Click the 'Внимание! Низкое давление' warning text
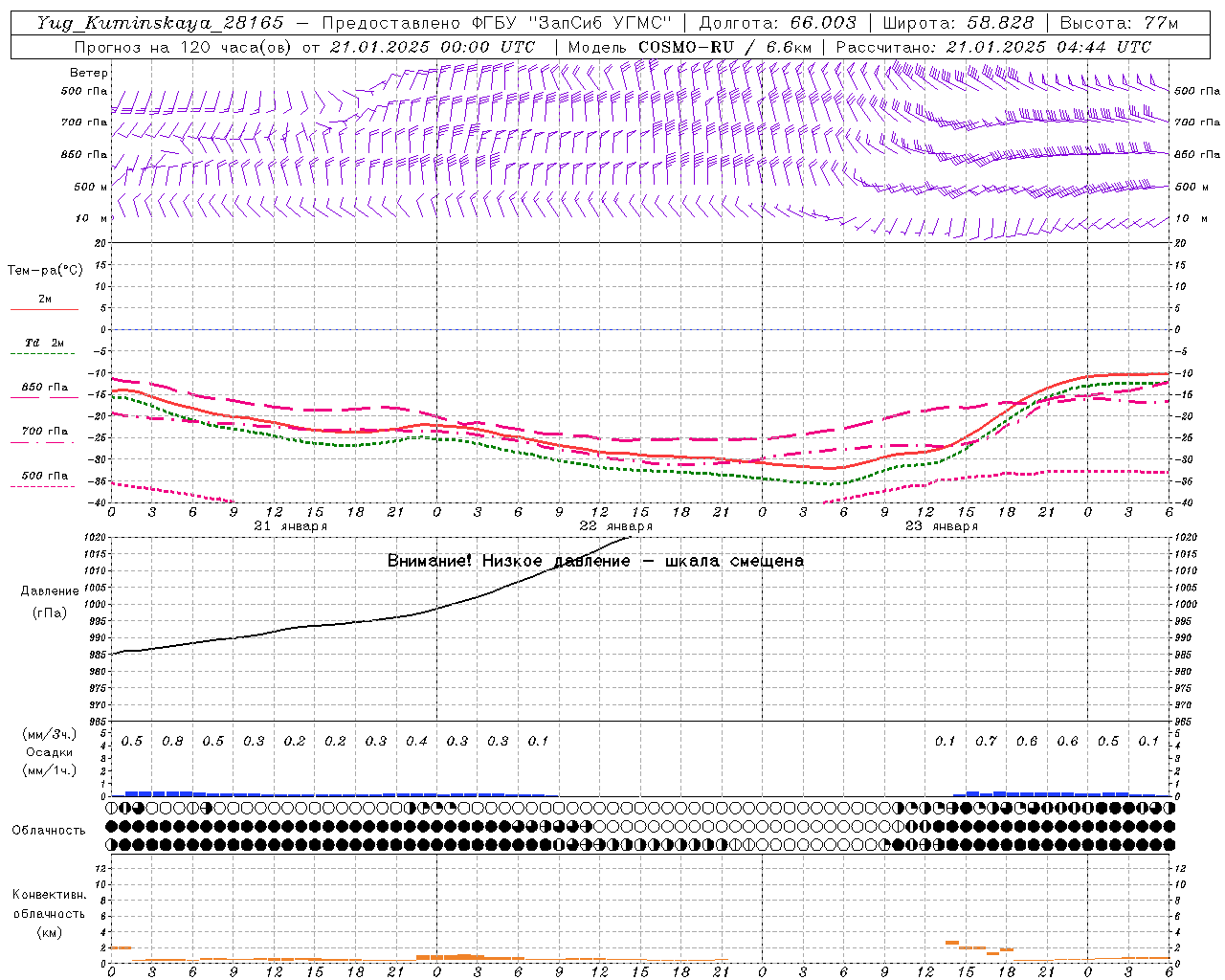1225x980 pixels. click(x=508, y=561)
